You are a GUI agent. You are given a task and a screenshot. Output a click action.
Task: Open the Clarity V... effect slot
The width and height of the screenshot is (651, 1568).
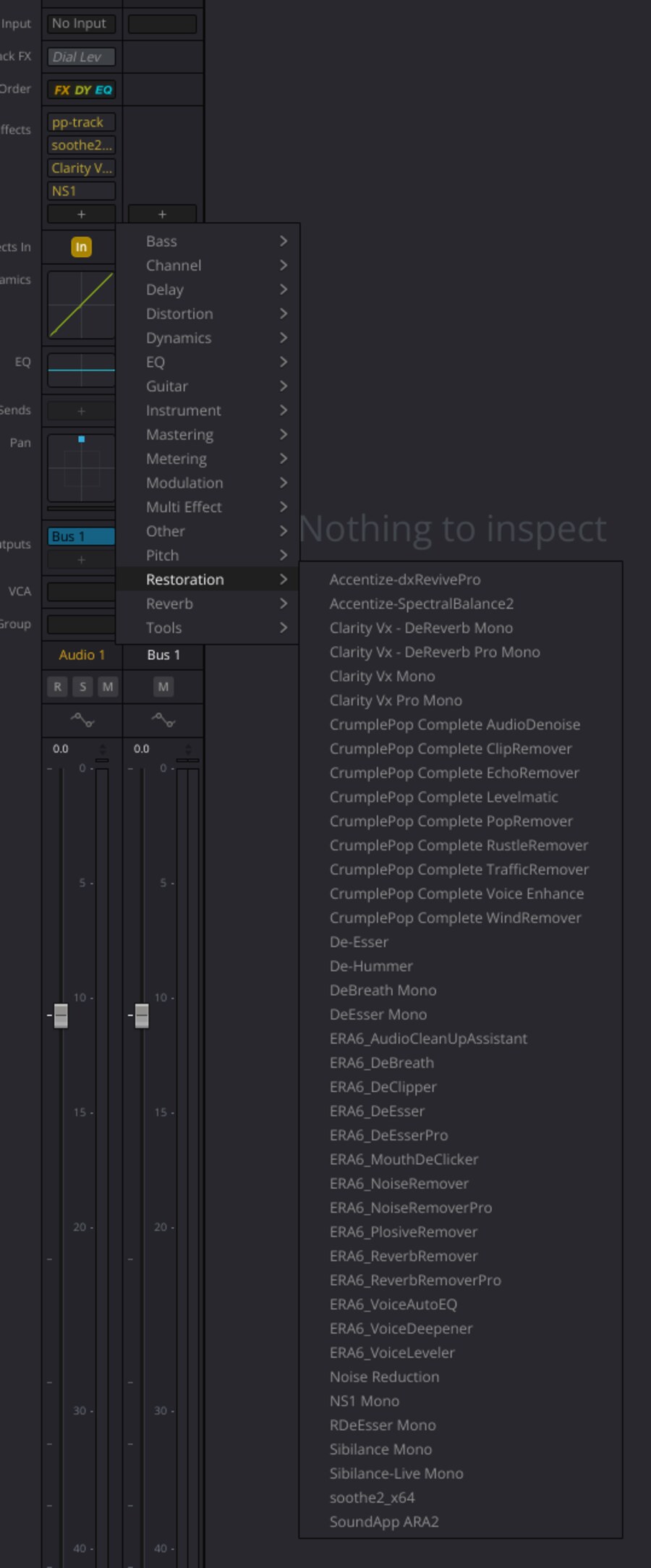point(81,168)
